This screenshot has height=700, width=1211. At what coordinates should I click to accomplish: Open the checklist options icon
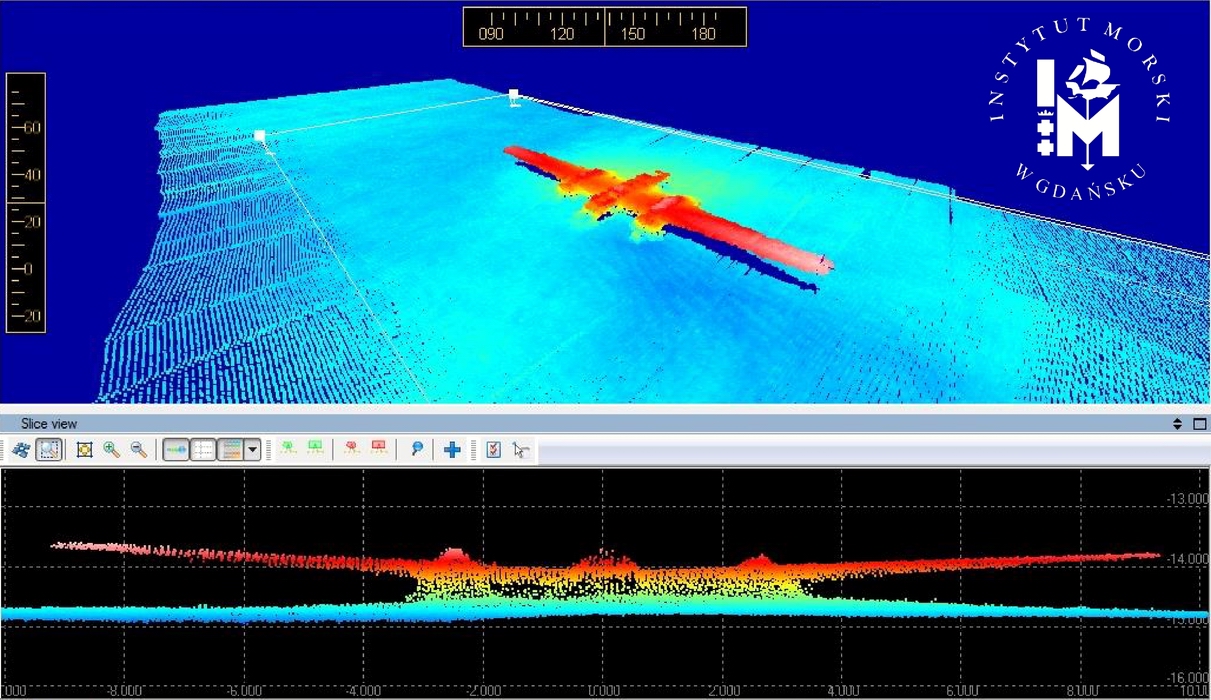point(493,450)
